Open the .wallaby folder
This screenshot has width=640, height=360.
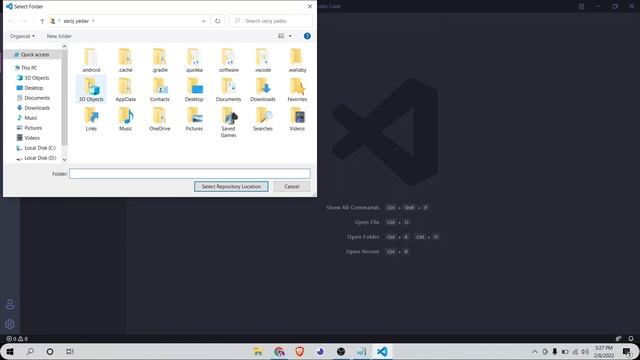pyautogui.click(x=297, y=60)
